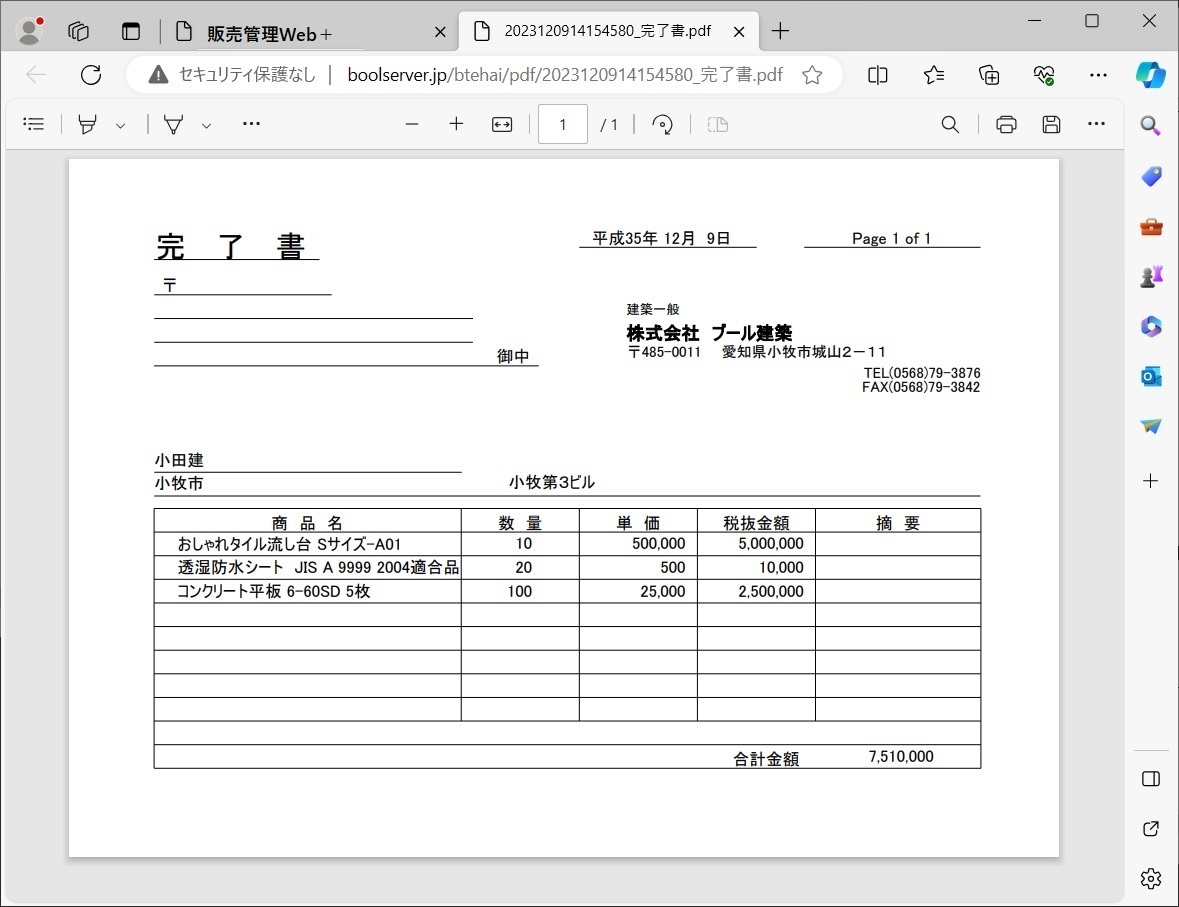Viewport: 1179px width, 907px height.
Task: Click the total amount 7,510,000
Action: tap(901, 757)
